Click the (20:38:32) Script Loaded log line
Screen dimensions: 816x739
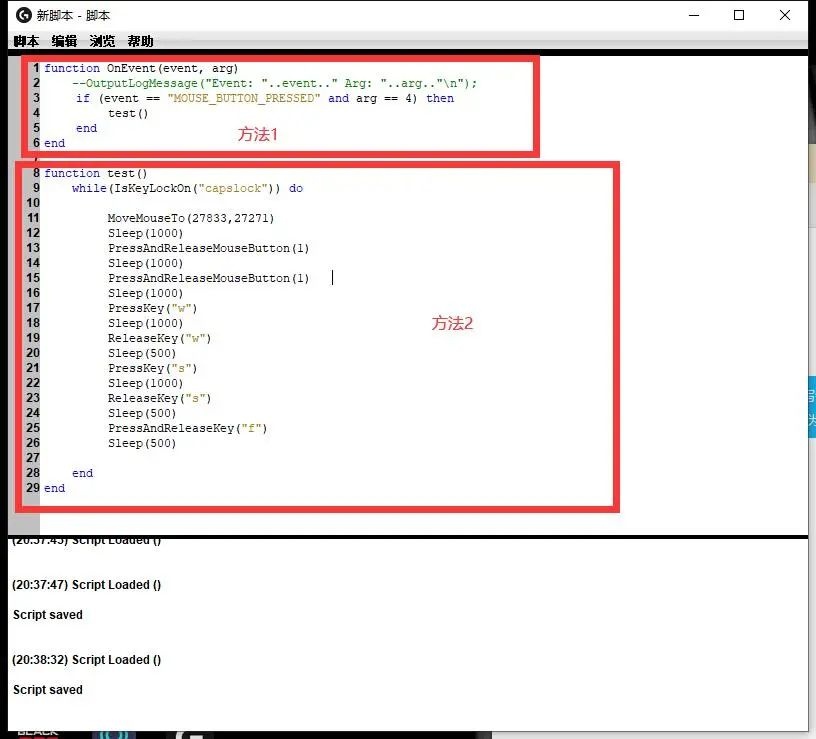86,660
